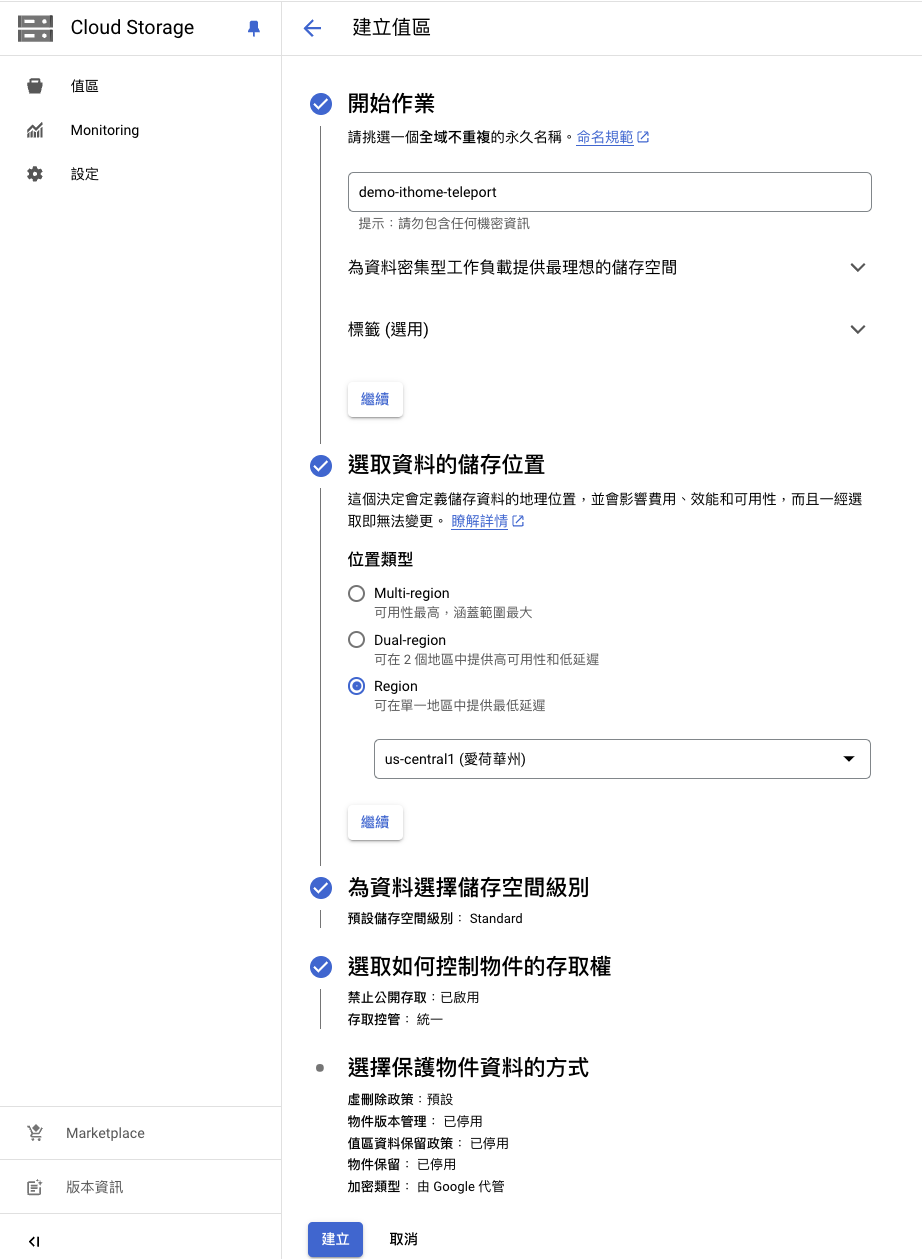Screen dimensions: 922x1259
Task: Click the check icon beside 開始作業
Action: (321, 103)
